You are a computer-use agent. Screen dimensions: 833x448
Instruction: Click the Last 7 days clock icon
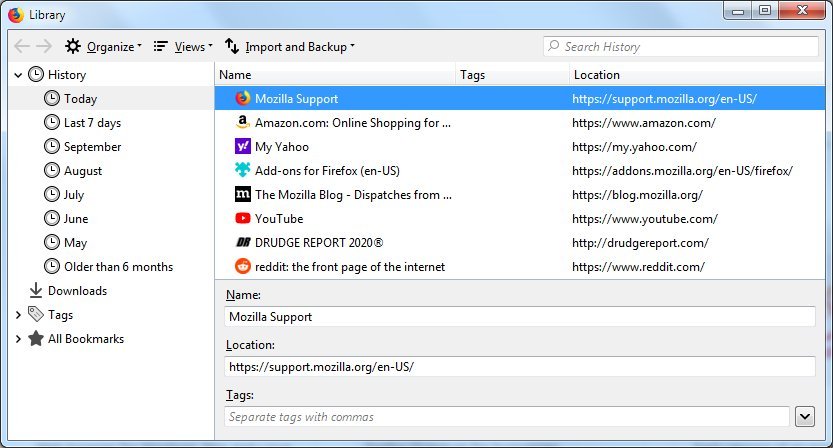[52, 122]
